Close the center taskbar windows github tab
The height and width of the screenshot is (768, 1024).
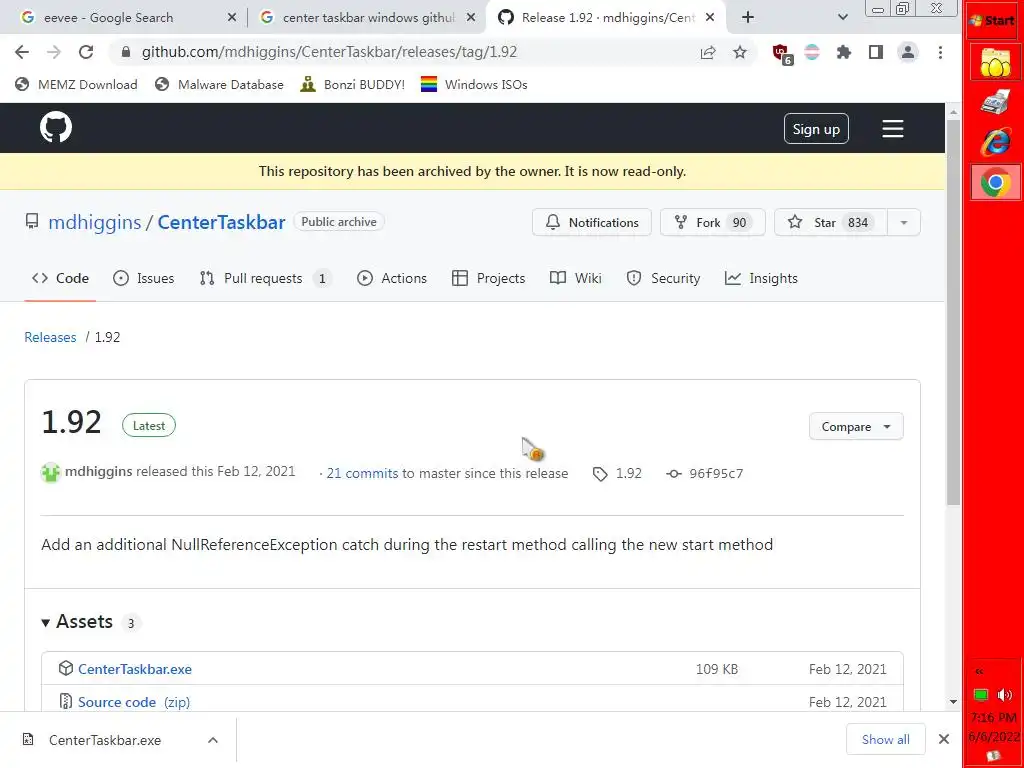click(x=471, y=18)
